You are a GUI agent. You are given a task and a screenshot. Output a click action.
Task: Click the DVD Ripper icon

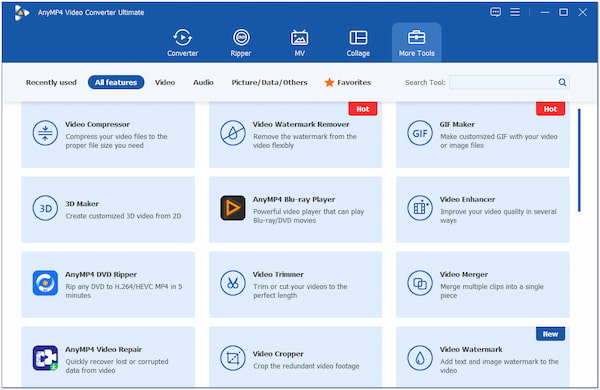pos(45,283)
